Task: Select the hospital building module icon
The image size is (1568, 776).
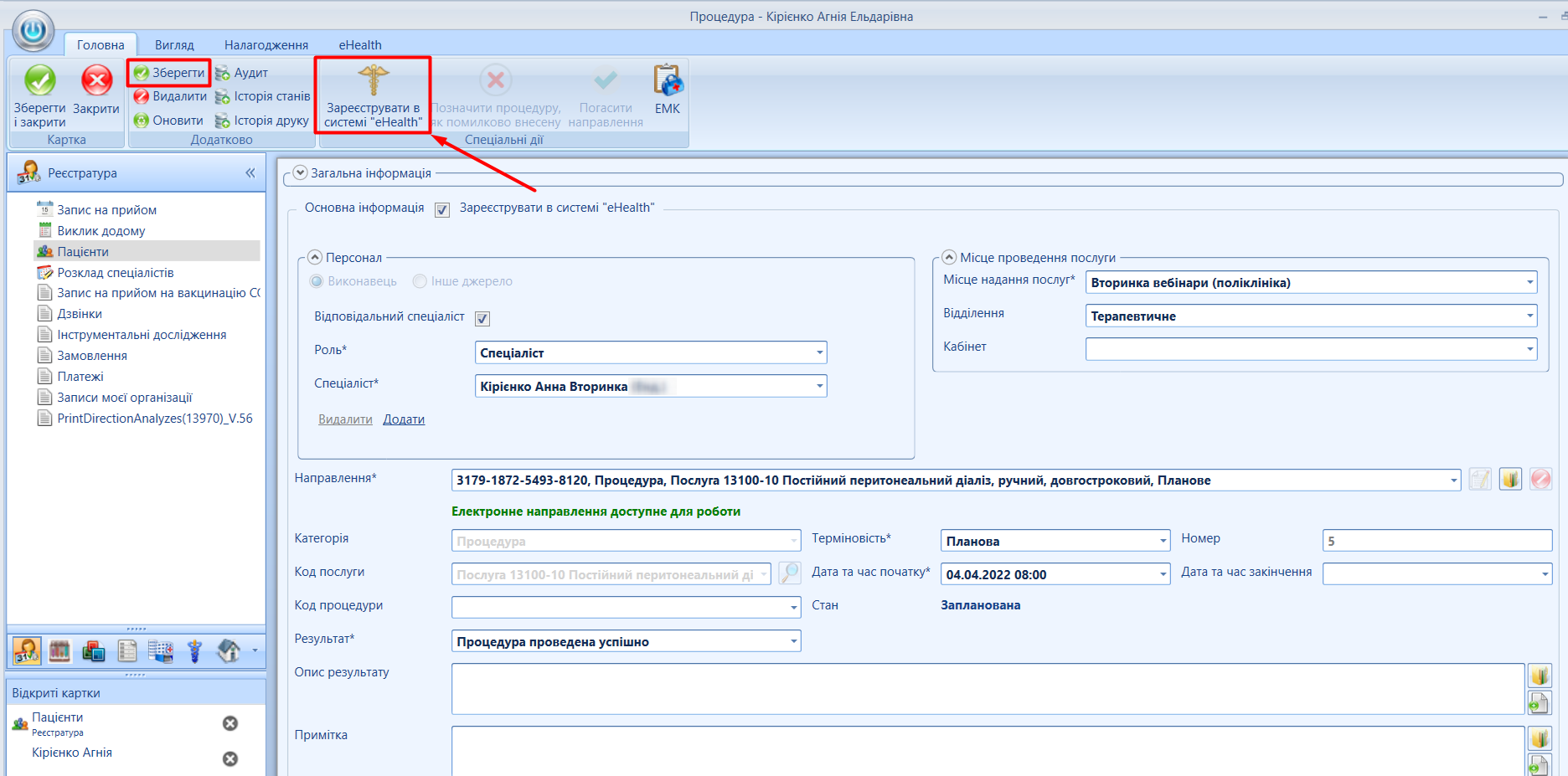Action: click(161, 650)
